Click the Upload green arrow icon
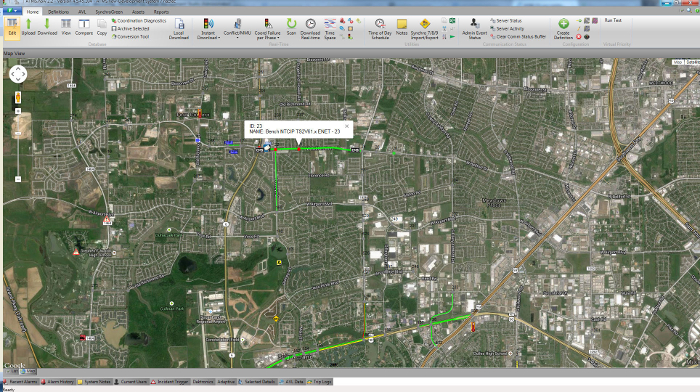 (28, 27)
